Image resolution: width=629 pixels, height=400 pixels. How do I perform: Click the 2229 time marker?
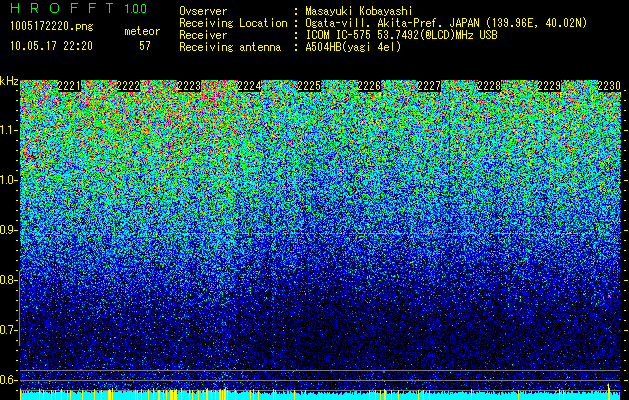pyautogui.click(x=549, y=86)
